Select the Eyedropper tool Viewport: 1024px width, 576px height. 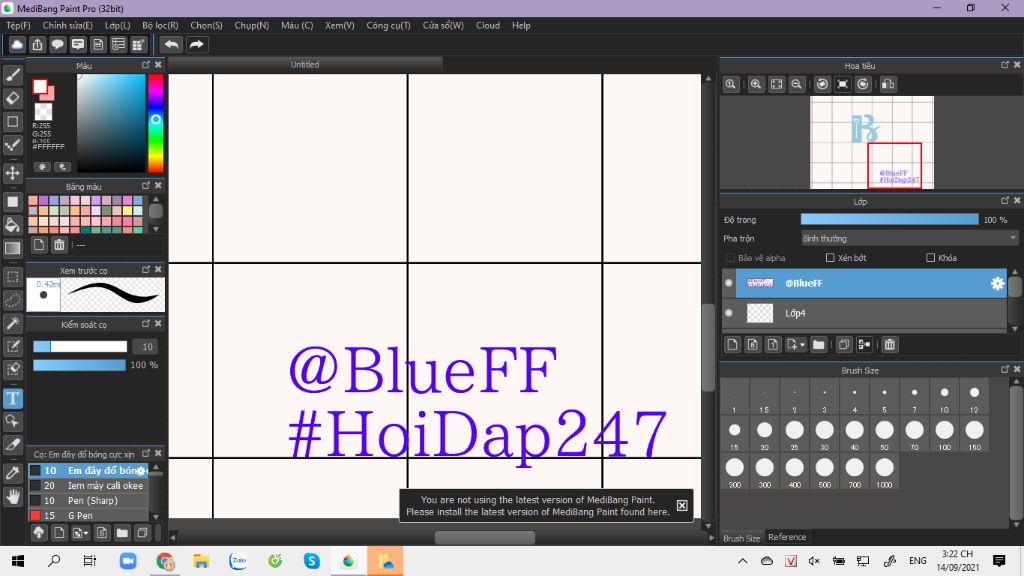tap(12, 473)
